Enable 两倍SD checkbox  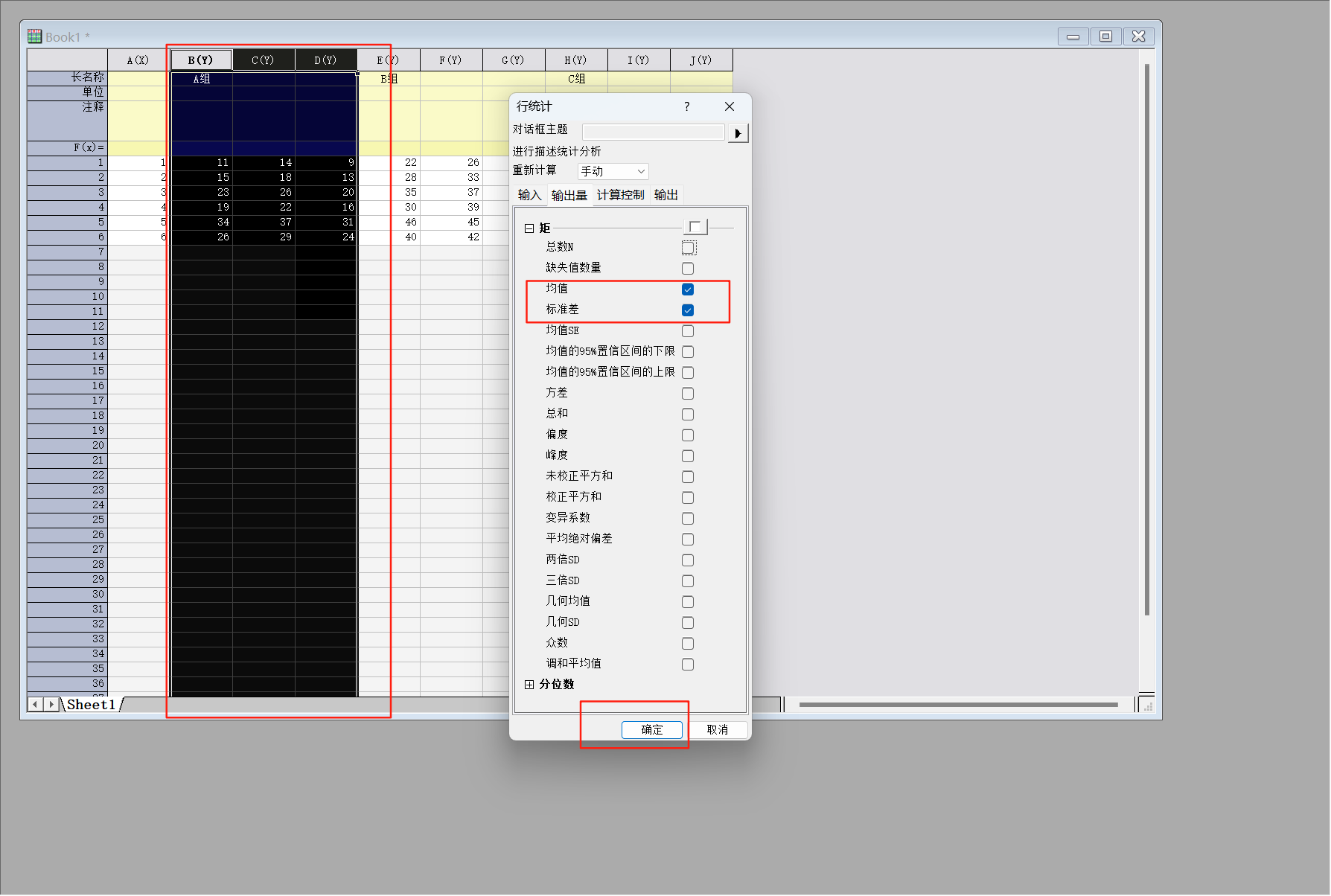(688, 560)
